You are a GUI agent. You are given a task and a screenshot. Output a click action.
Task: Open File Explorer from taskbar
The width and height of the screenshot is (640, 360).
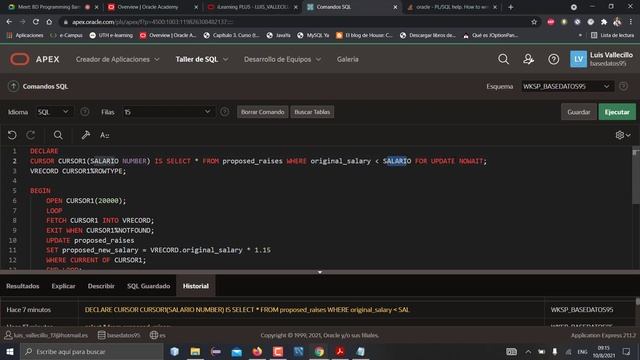pyautogui.click(x=195, y=351)
